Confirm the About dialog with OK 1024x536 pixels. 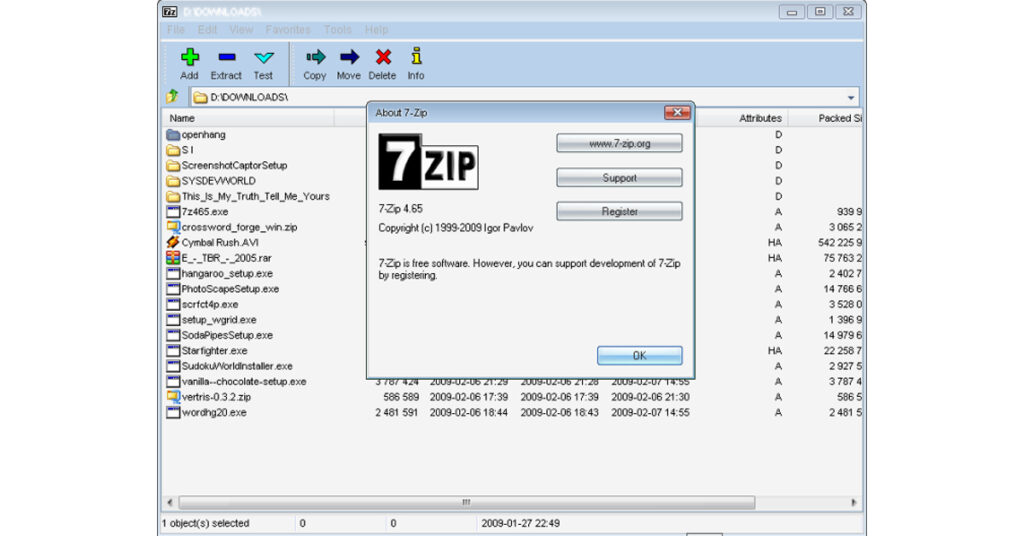pos(639,356)
